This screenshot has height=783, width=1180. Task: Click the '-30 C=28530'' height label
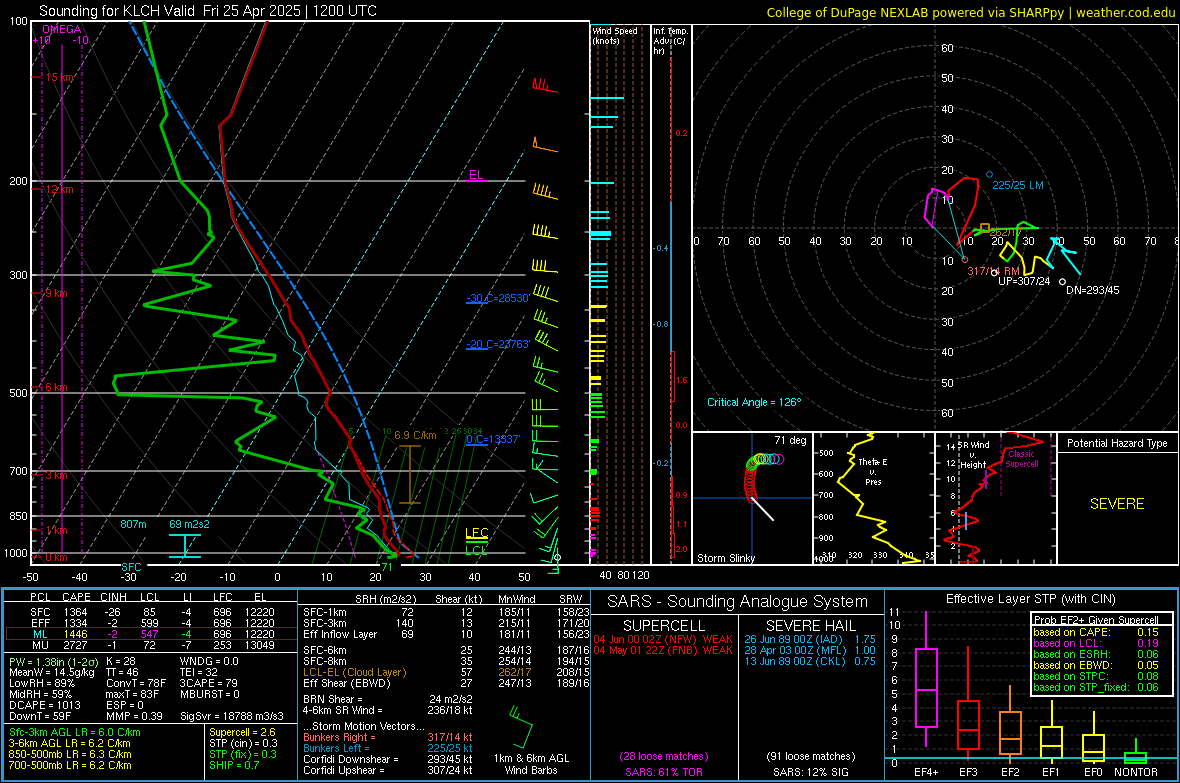click(x=497, y=298)
